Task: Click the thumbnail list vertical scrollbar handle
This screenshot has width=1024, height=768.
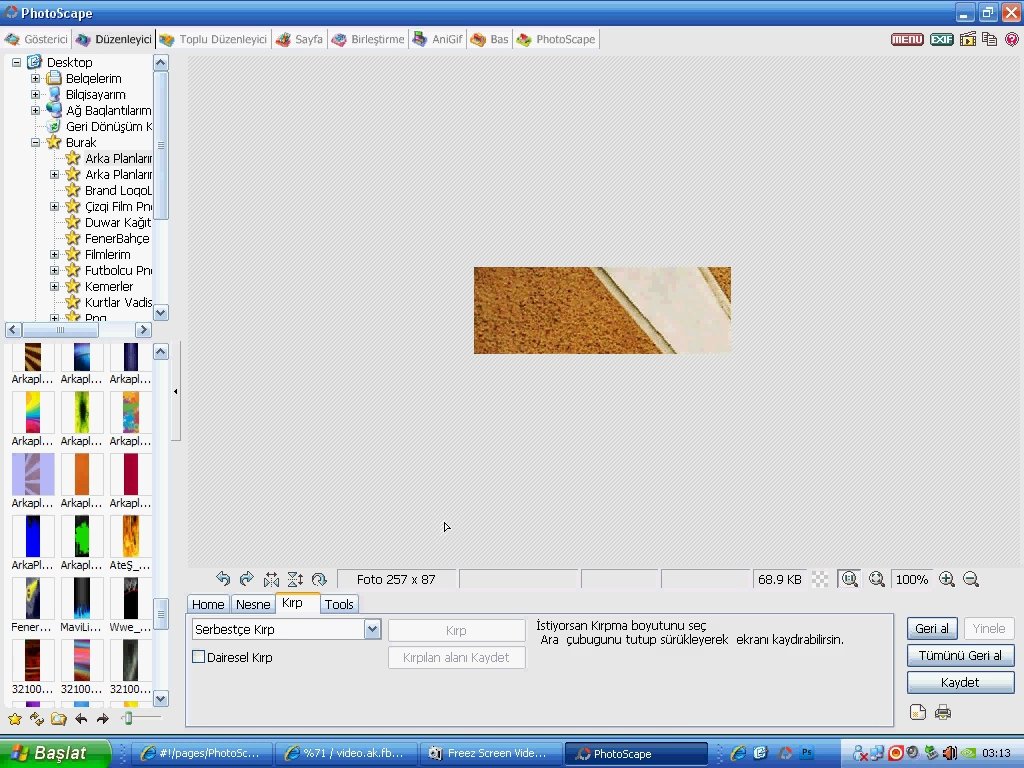Action: tap(161, 613)
